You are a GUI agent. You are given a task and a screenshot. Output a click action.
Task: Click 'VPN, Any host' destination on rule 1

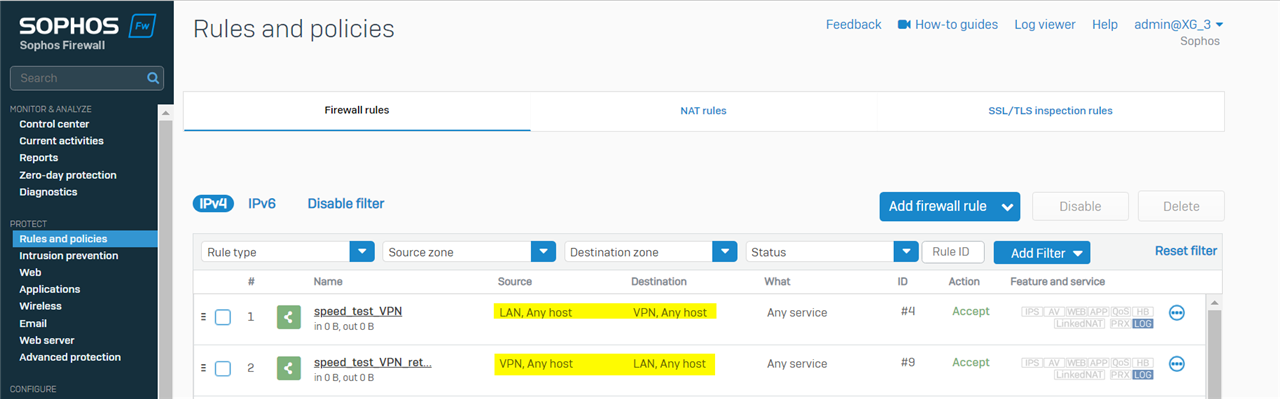point(670,312)
